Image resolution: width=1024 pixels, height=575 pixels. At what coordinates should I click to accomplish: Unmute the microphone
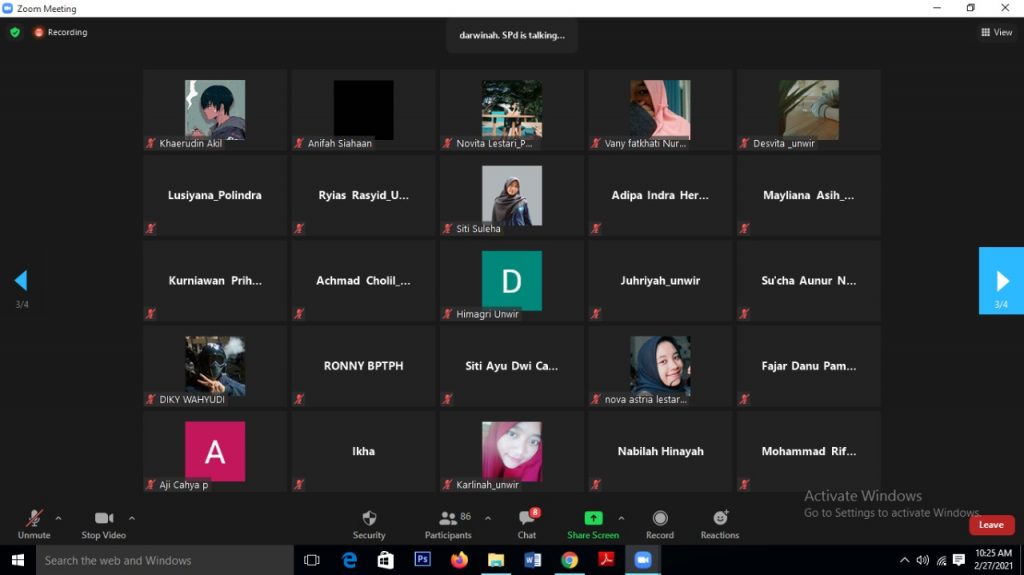point(34,518)
